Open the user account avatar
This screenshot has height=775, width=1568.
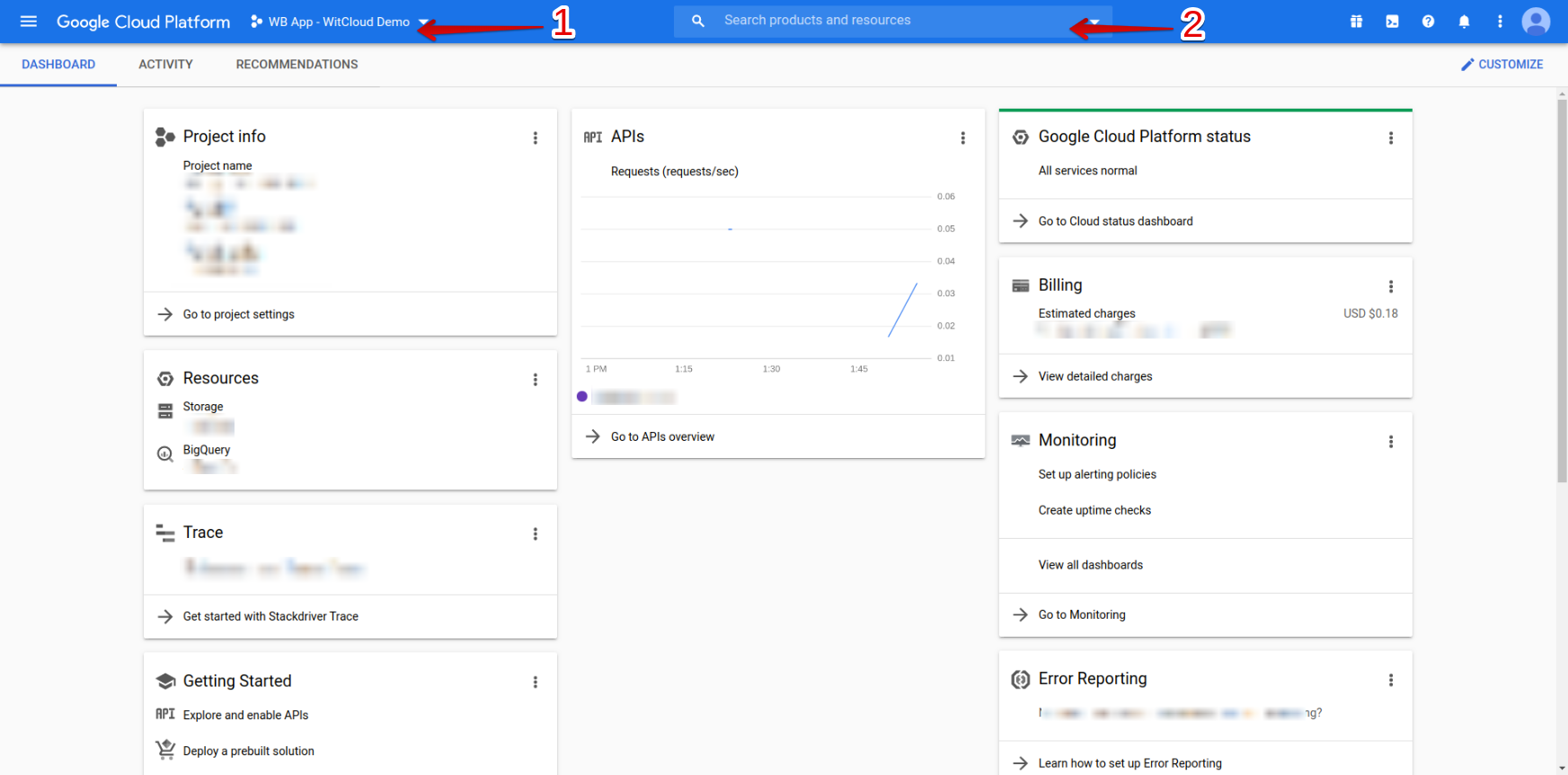click(x=1537, y=22)
